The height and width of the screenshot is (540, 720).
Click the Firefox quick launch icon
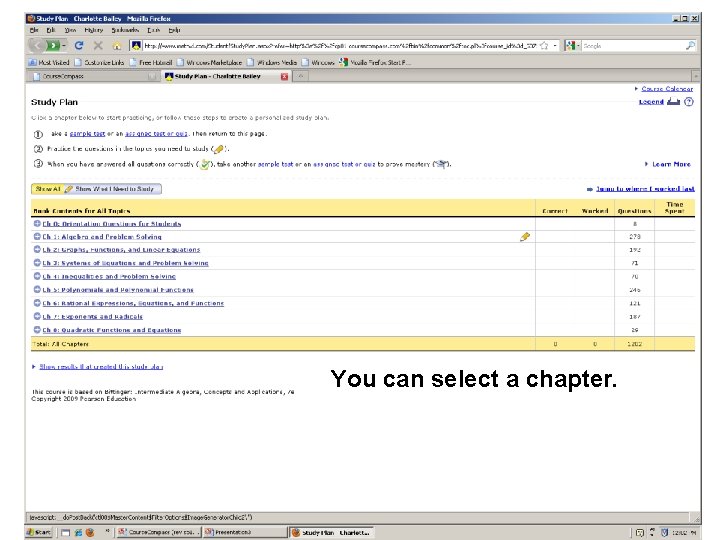point(90,532)
